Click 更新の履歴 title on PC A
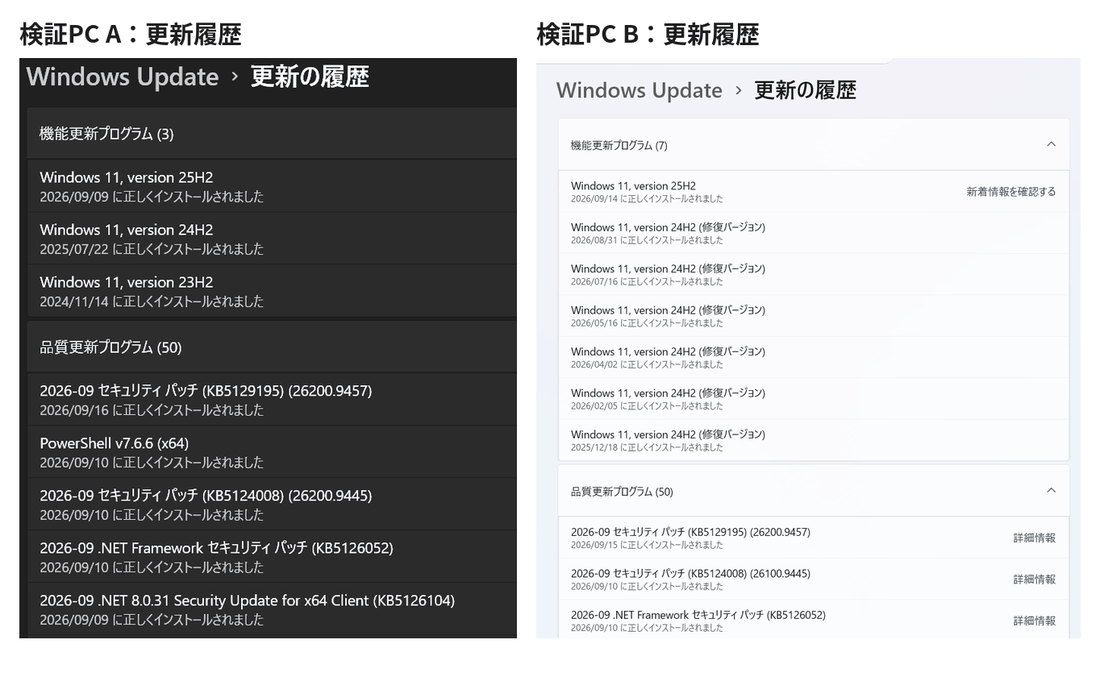Viewport: 1100px width, 677px height. [310, 76]
